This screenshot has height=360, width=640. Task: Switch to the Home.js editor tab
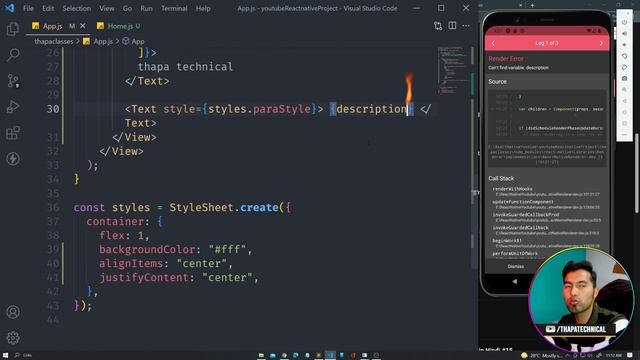tap(120, 26)
